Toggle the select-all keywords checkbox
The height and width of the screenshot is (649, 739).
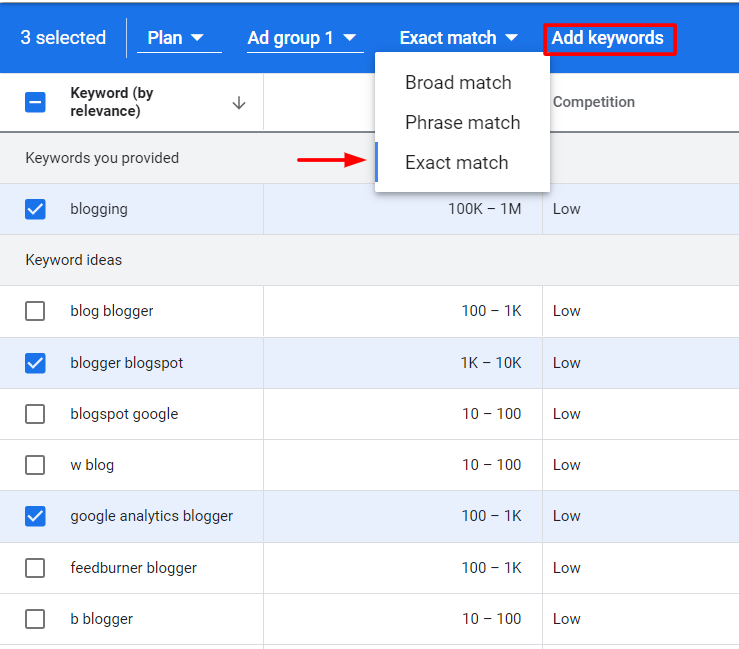click(x=35, y=102)
